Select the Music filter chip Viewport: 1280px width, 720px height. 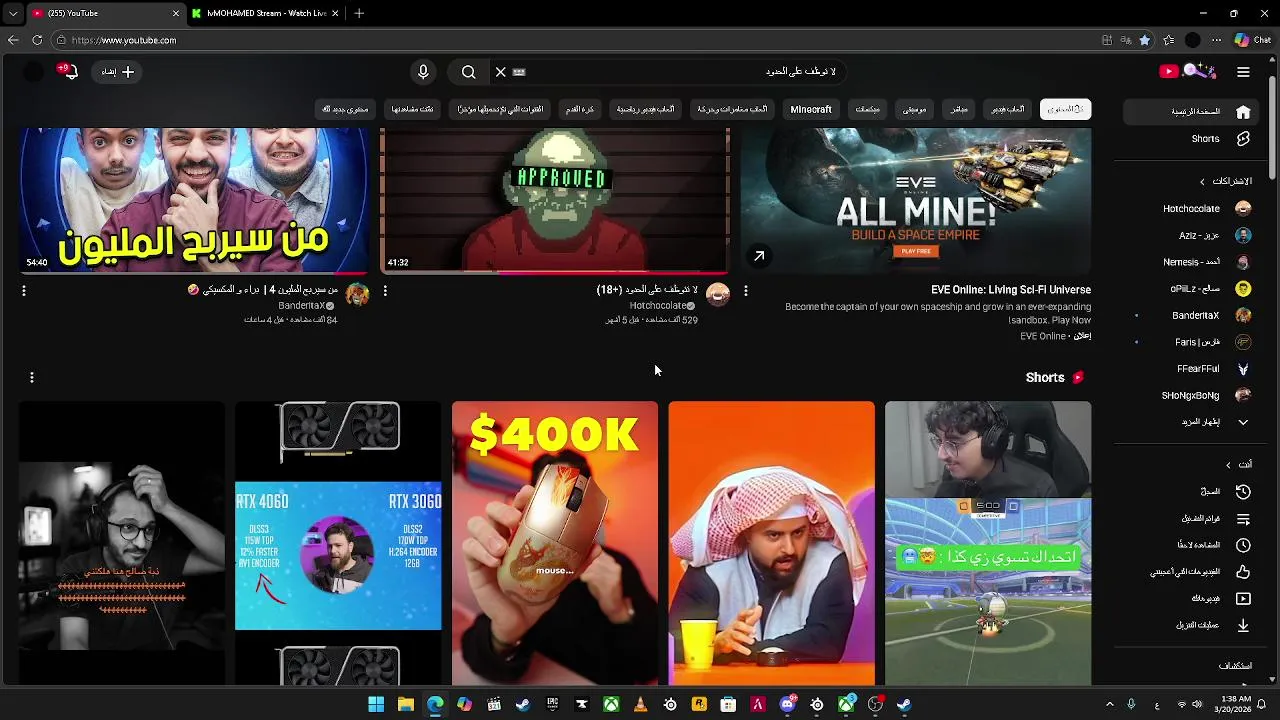point(915,109)
